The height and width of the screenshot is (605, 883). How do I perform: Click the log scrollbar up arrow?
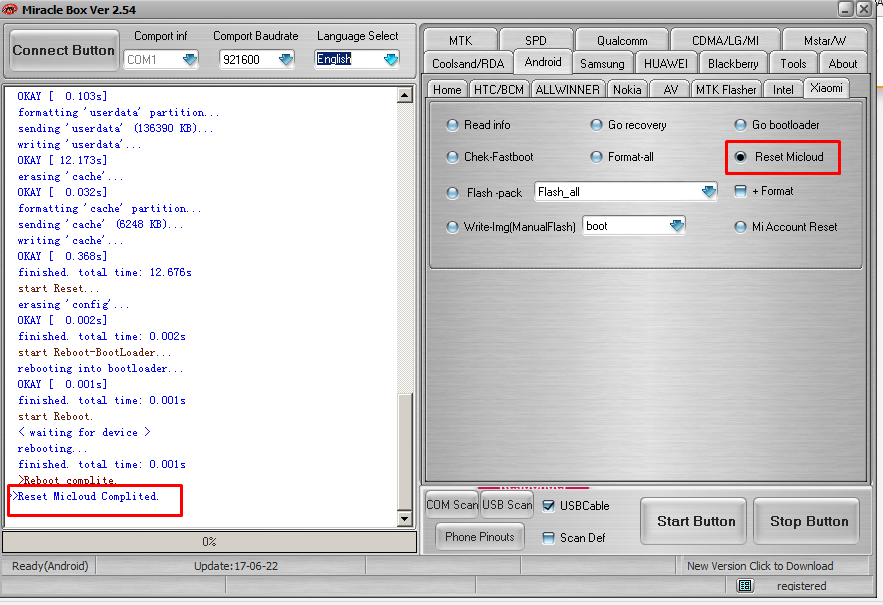[404, 95]
